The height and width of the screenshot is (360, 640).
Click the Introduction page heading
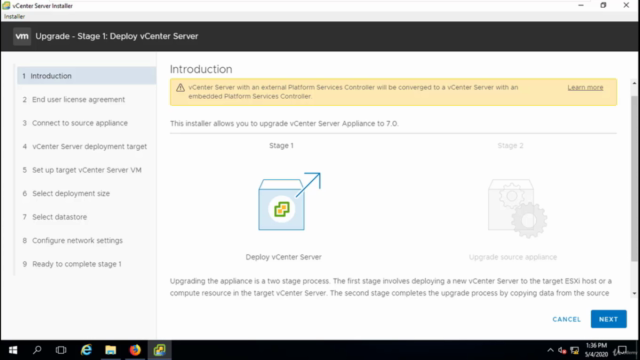201,69
